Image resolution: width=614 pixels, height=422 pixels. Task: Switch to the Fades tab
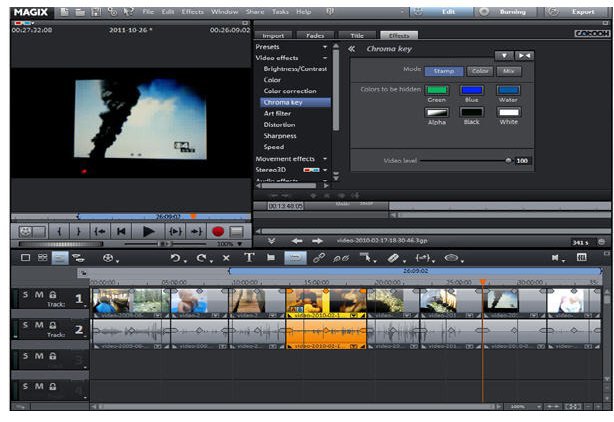(317, 35)
